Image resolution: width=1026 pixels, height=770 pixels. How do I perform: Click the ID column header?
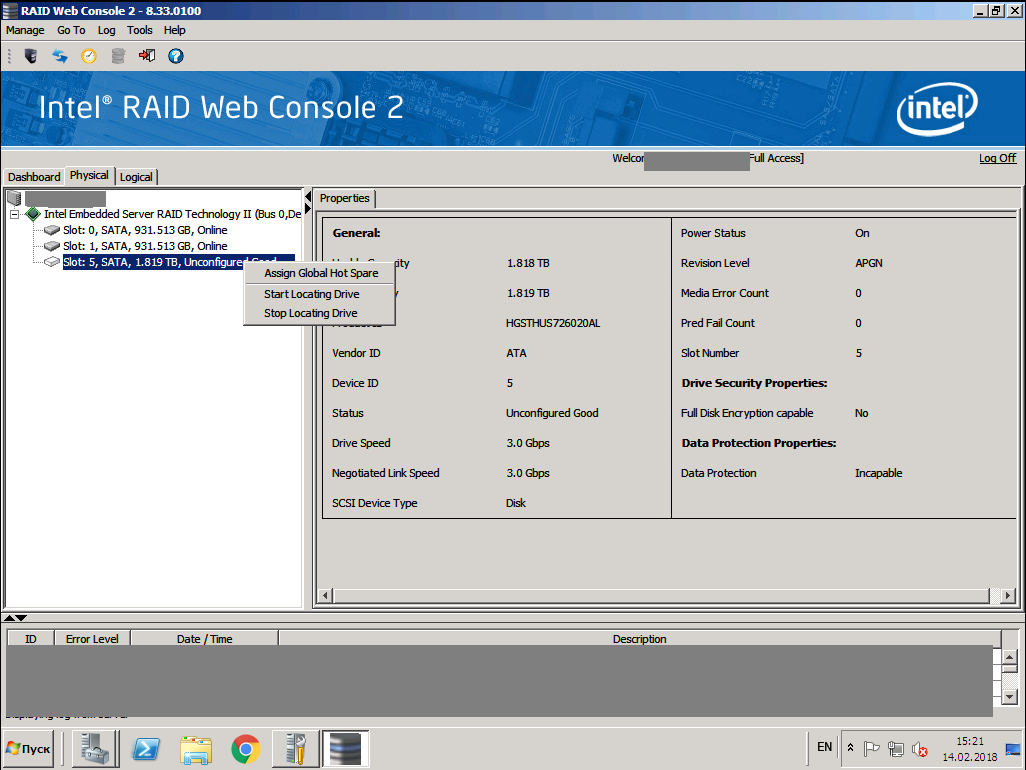point(30,639)
